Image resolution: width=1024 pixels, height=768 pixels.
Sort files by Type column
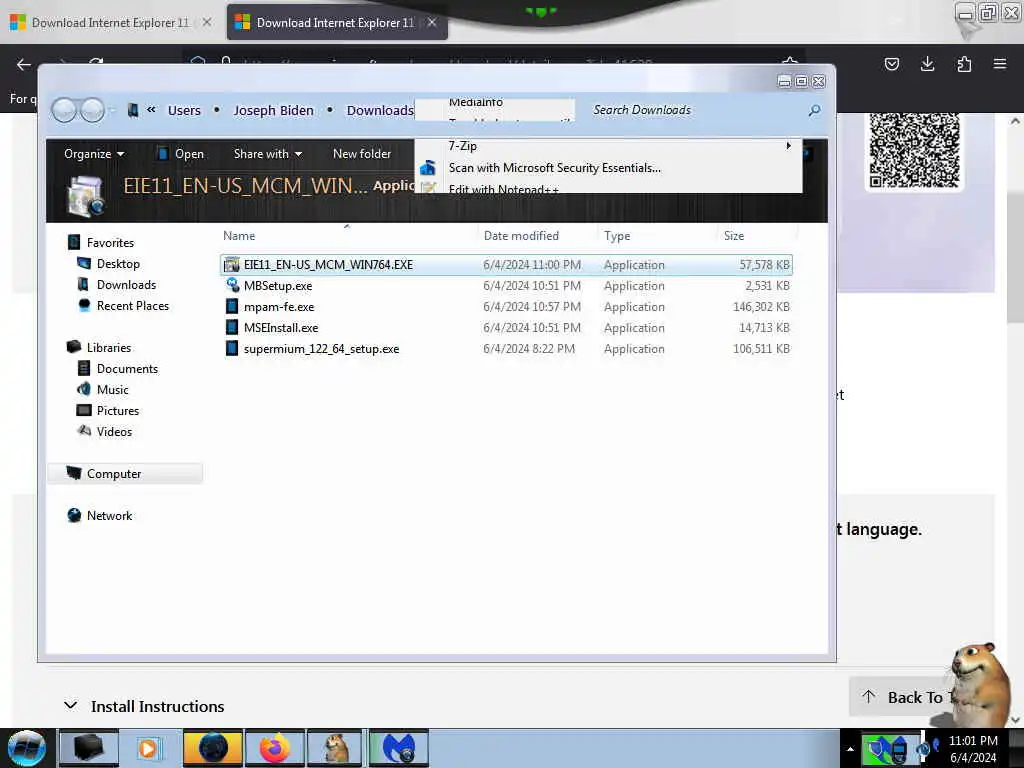pyautogui.click(x=616, y=235)
